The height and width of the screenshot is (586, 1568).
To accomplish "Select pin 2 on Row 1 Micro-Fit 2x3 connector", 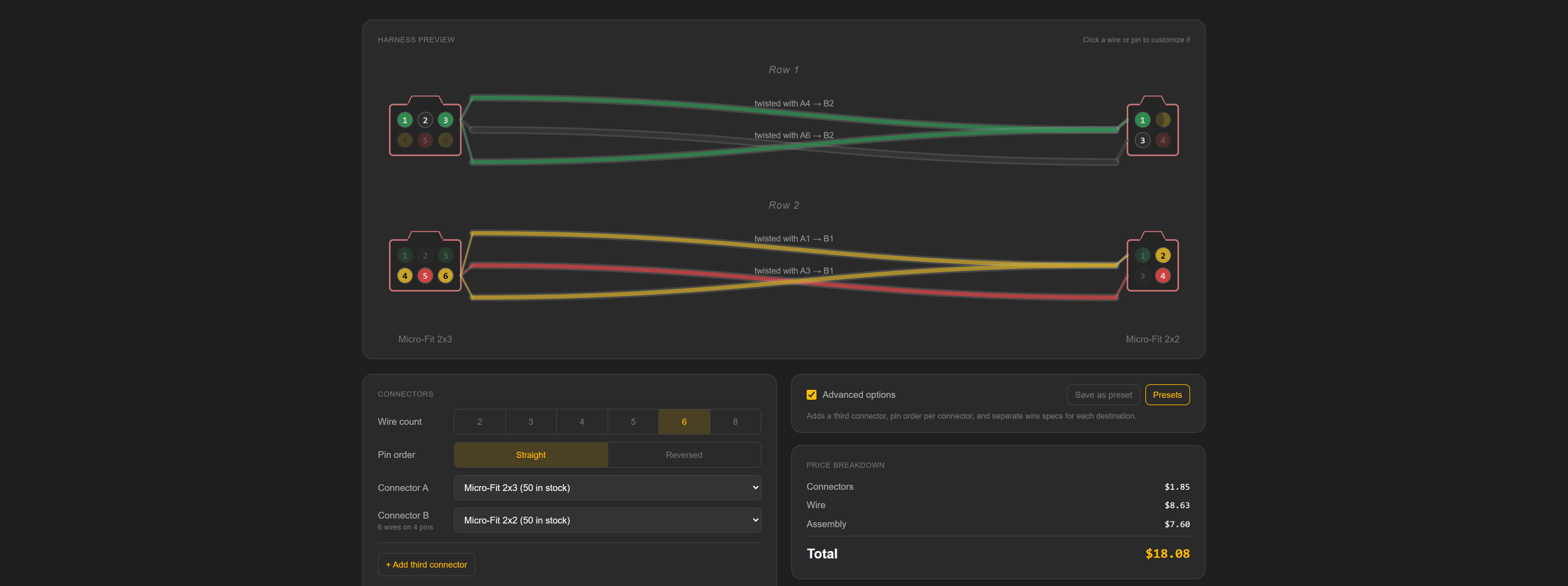I will point(425,120).
